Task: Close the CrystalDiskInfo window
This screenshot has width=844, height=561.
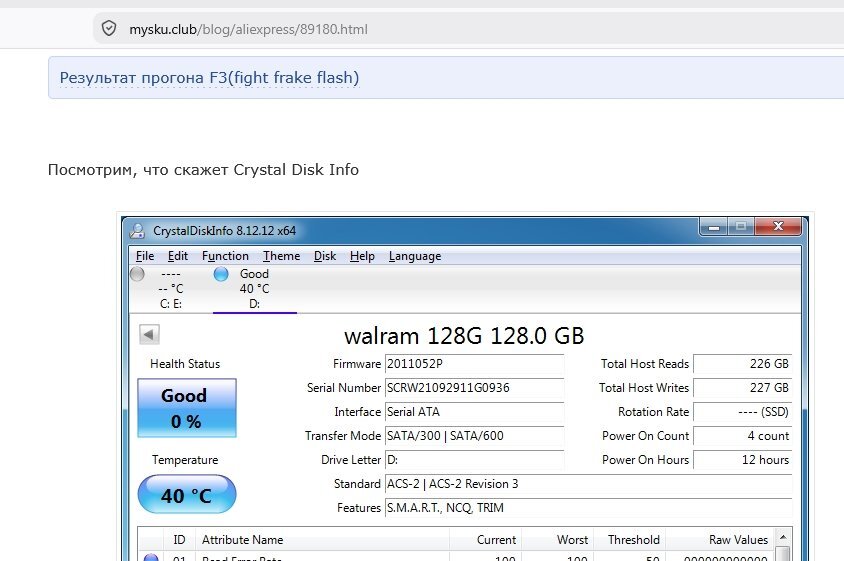Action: click(778, 227)
